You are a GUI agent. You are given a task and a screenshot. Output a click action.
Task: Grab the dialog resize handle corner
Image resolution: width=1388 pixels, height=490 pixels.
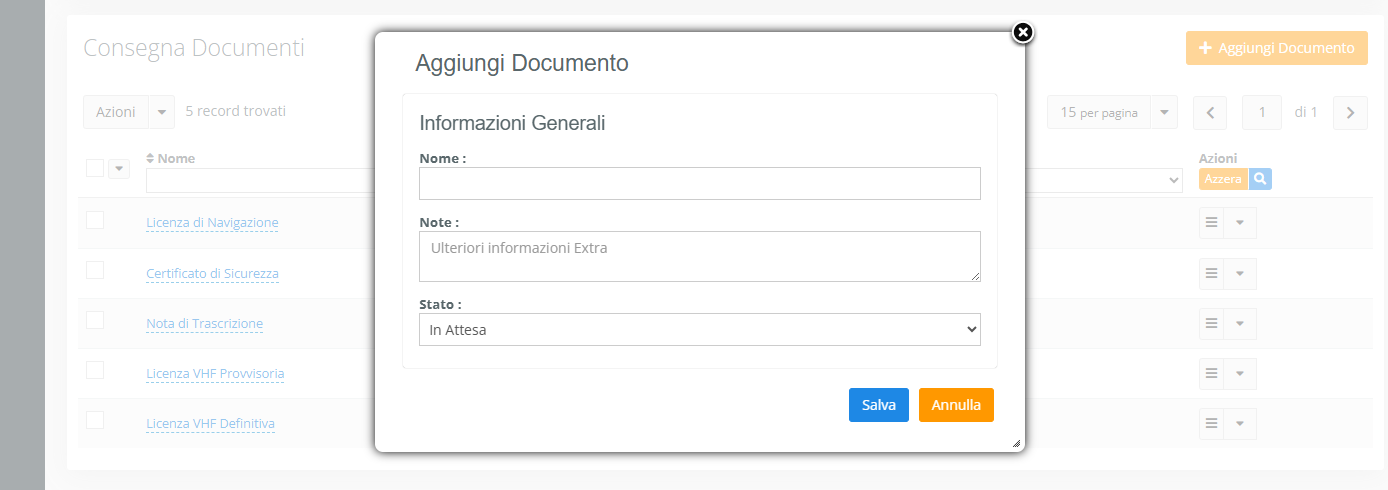click(1016, 443)
